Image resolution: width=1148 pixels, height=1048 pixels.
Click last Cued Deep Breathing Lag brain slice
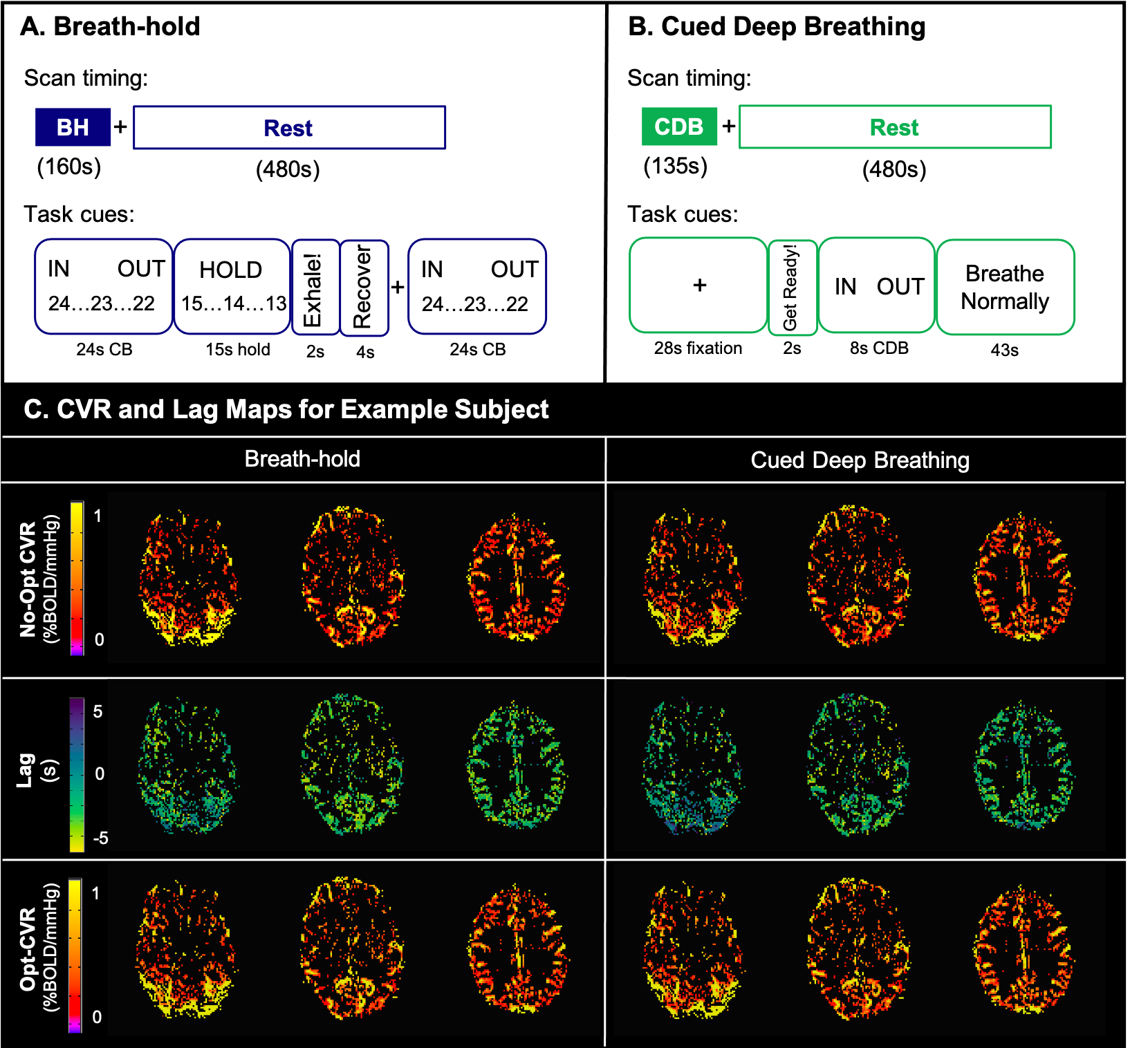(x=1022, y=766)
